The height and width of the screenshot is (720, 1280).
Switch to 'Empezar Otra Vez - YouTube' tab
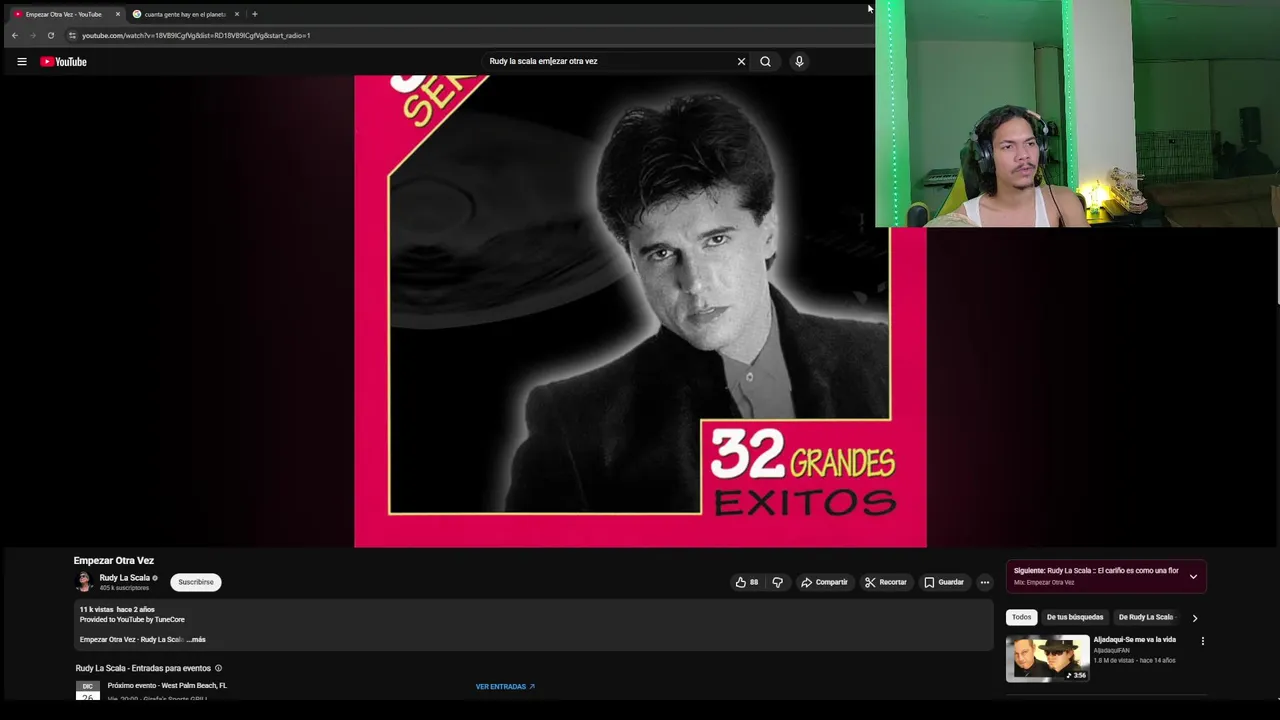coord(62,14)
